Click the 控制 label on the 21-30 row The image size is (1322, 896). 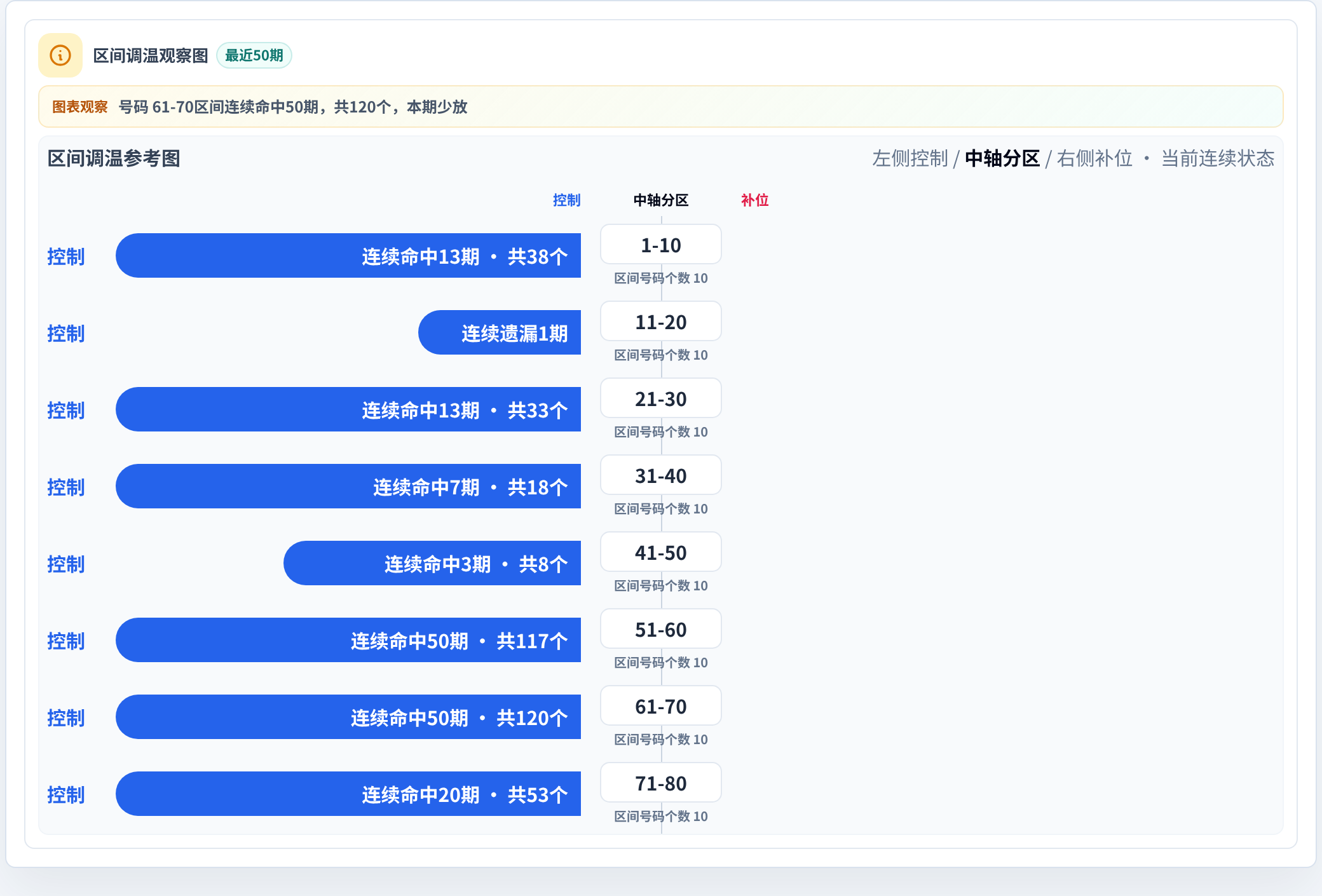click(66, 411)
